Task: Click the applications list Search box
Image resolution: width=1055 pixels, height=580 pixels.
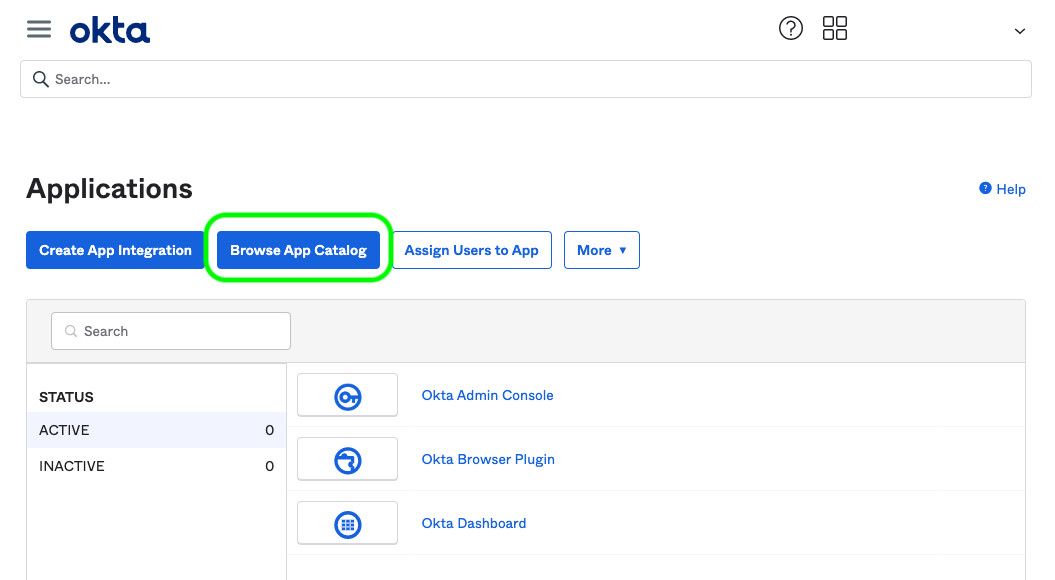Action: coord(171,331)
